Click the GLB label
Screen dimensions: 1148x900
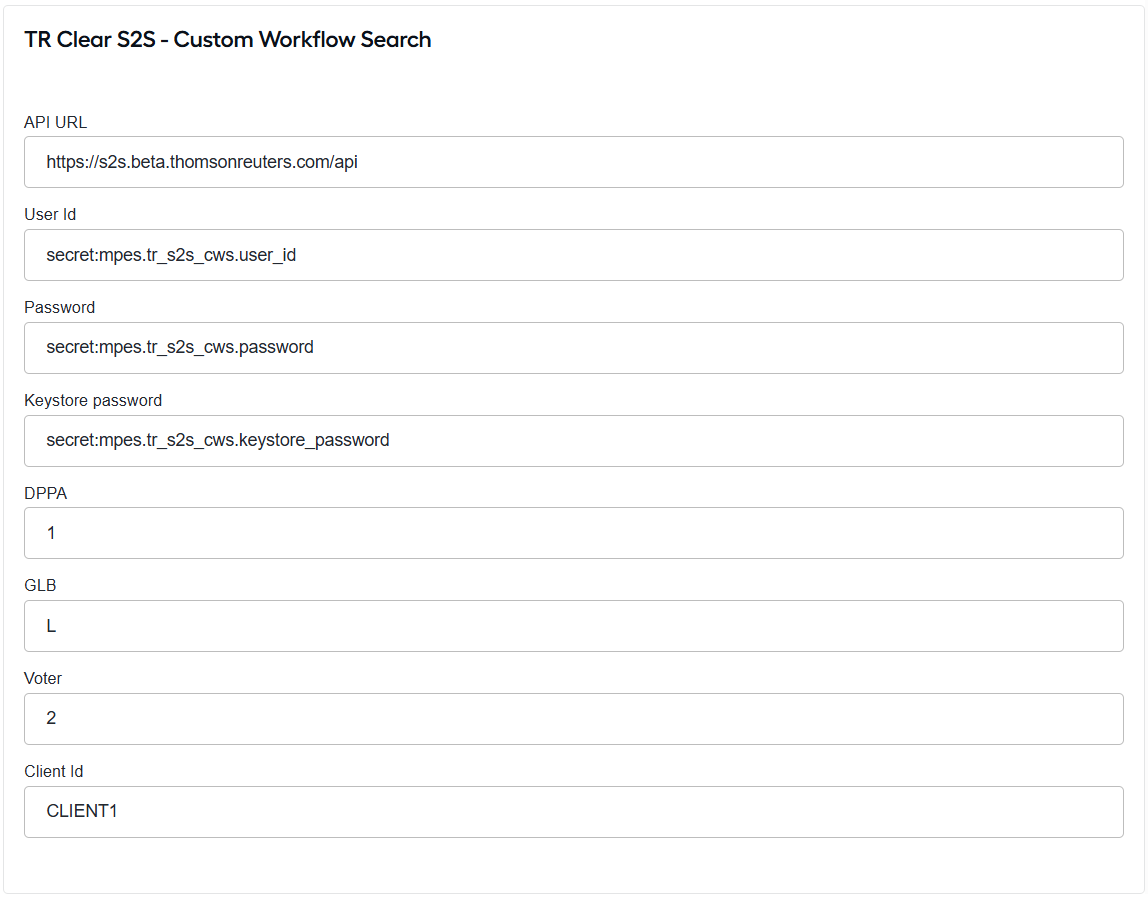tap(40, 586)
